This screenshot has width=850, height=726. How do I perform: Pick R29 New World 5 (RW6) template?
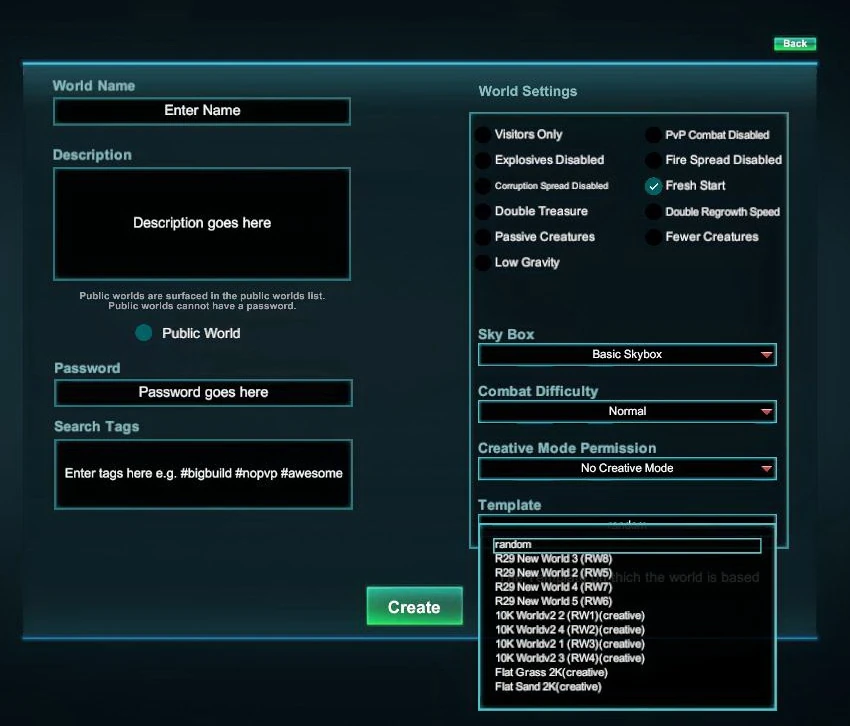(553, 601)
